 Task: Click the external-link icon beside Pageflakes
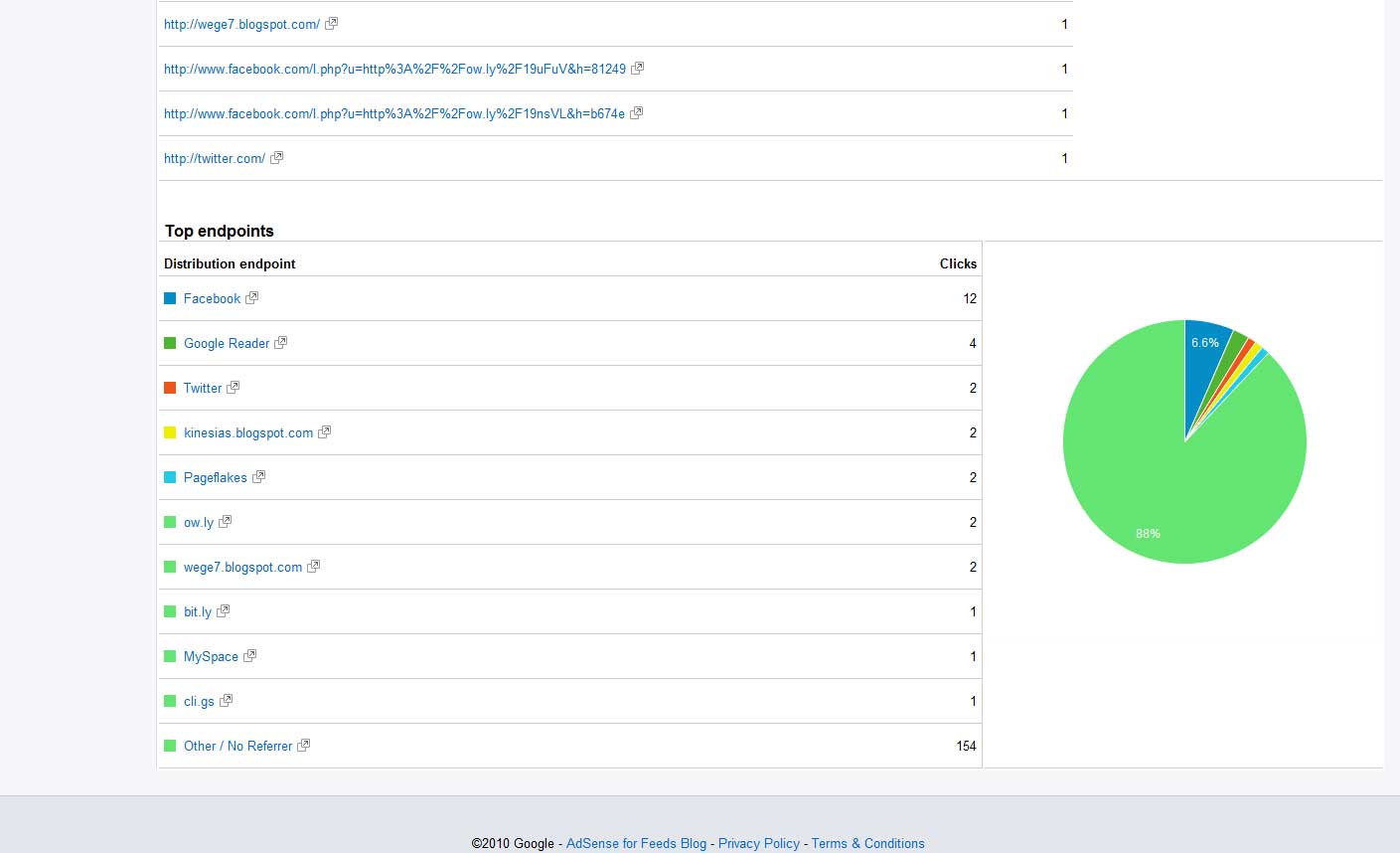258,477
